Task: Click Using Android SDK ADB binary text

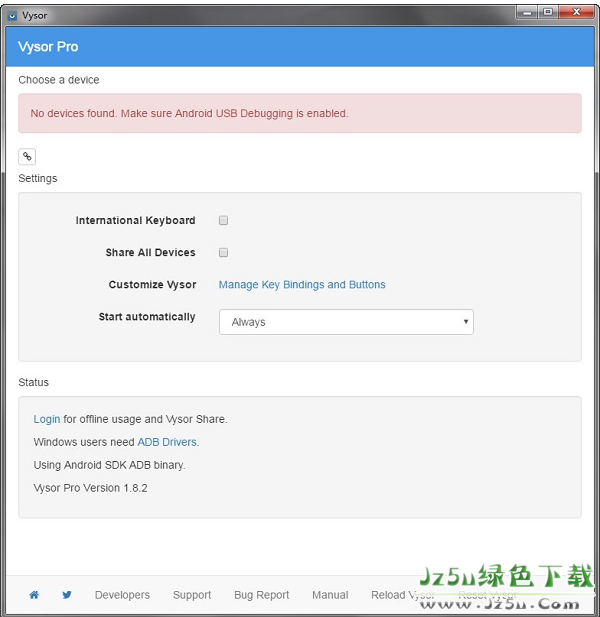Action: click(x=109, y=465)
